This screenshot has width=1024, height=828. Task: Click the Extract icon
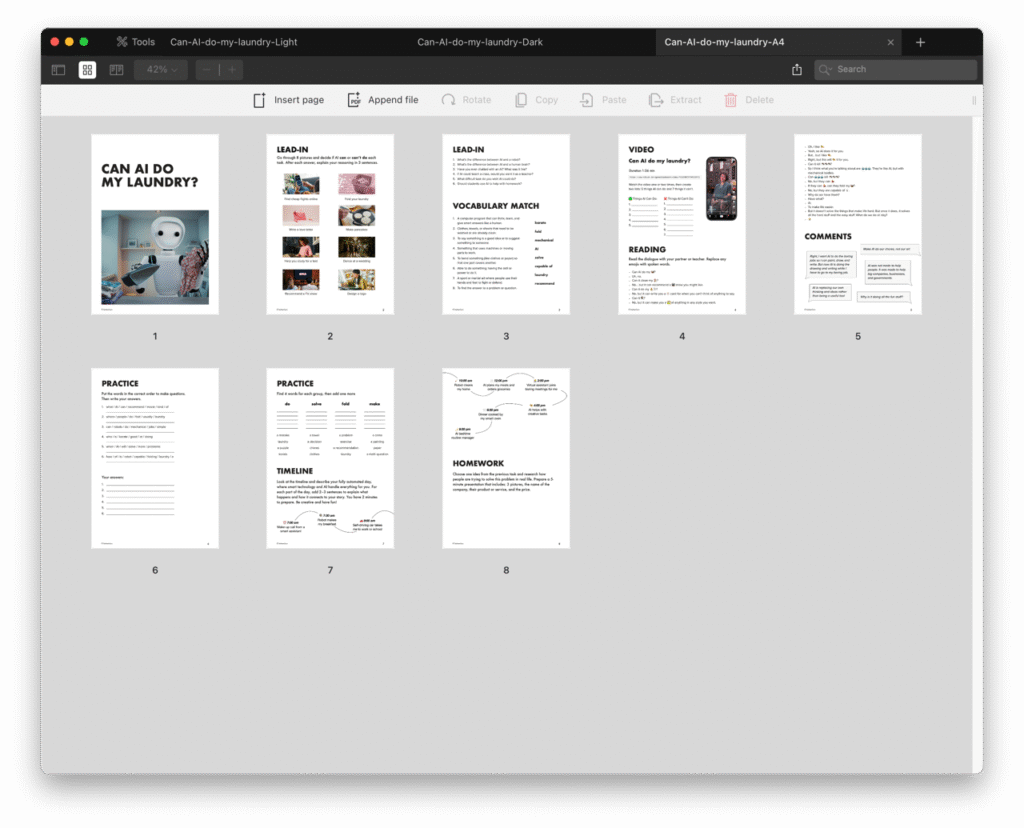(656, 100)
